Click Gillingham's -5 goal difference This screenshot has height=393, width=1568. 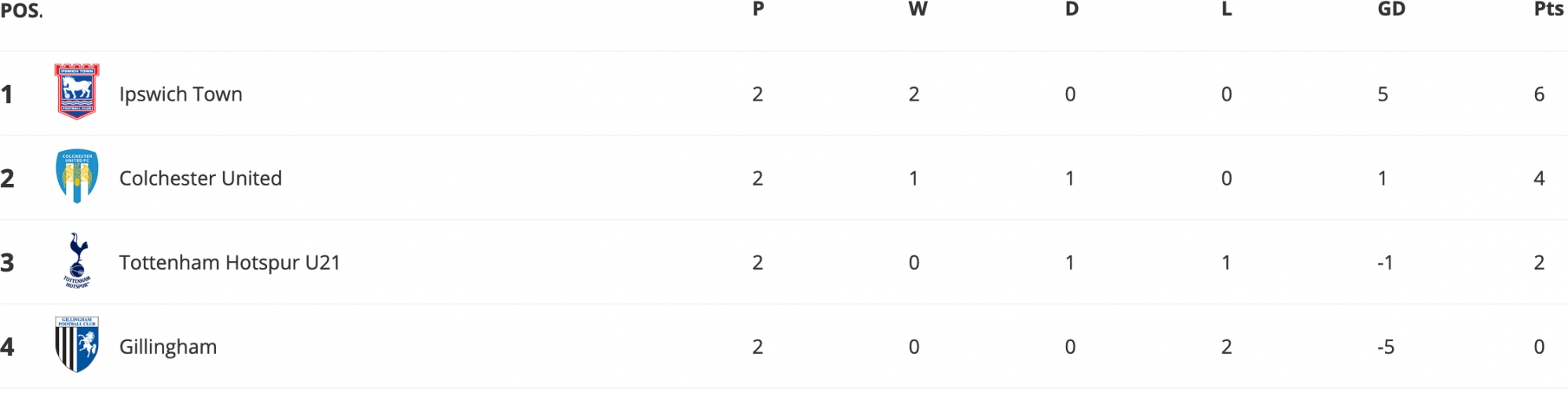1386,347
